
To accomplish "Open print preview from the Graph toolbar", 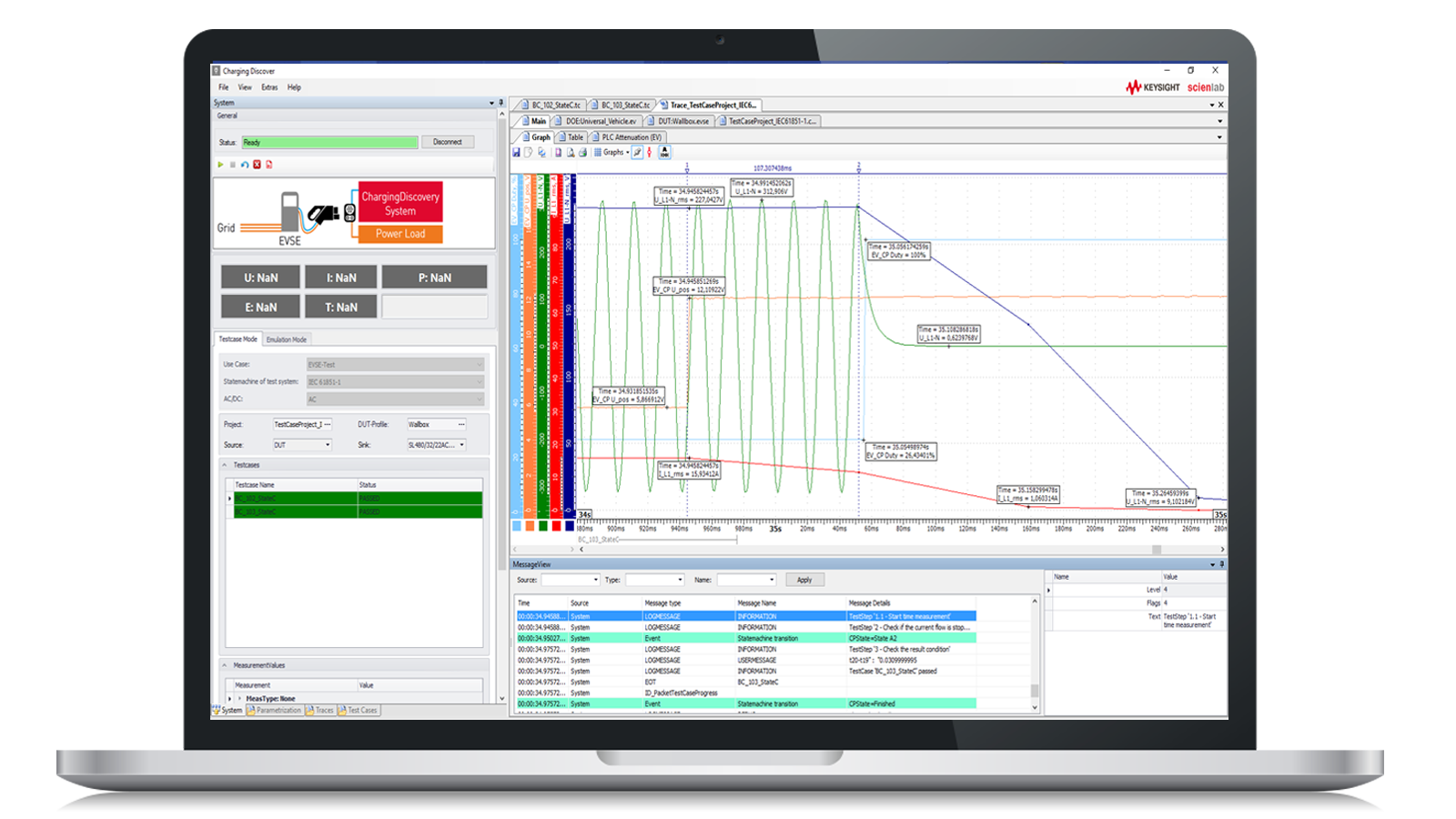I will pyautogui.click(x=570, y=153).
